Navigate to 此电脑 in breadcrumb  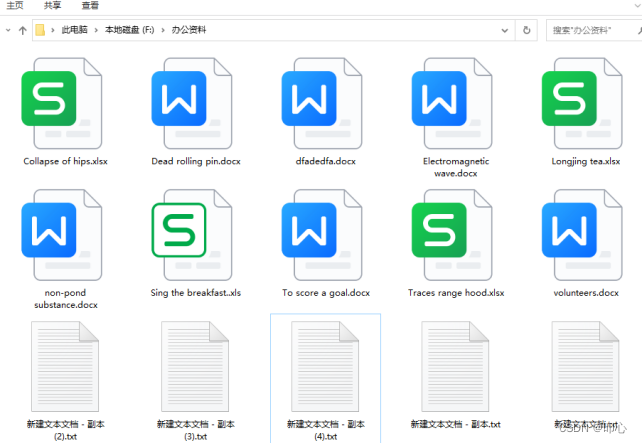[x=75, y=30]
